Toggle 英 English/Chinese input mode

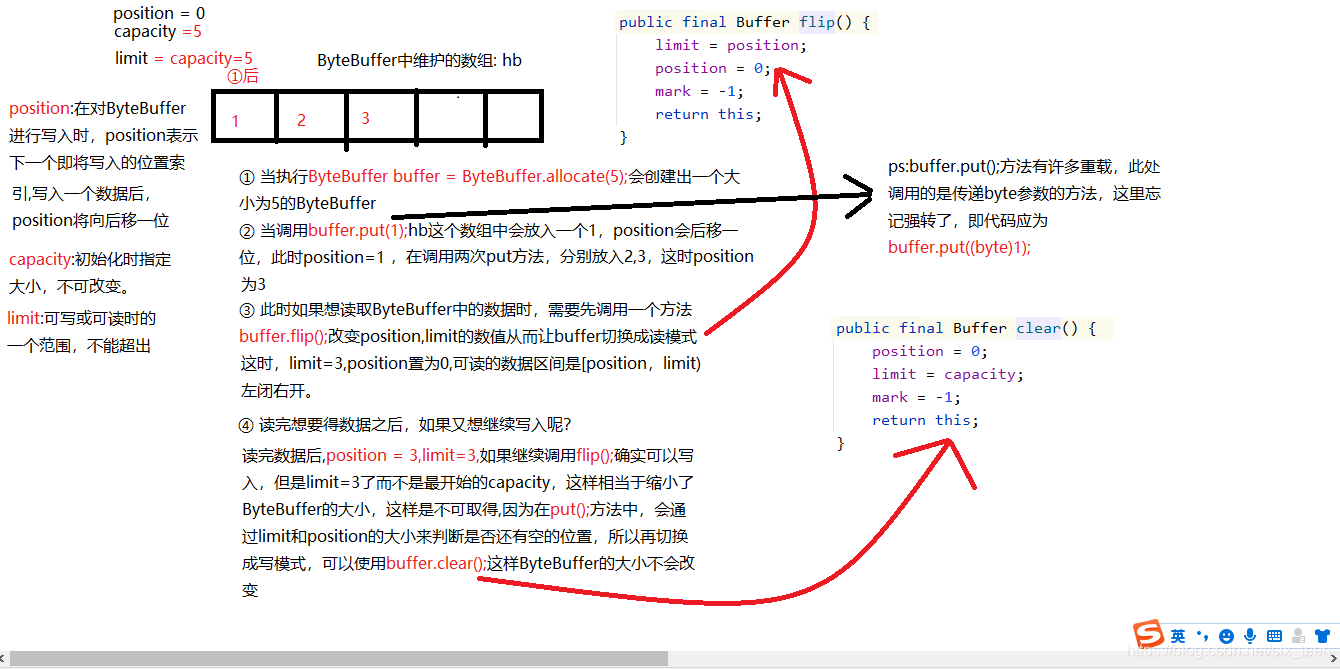(x=1177, y=634)
